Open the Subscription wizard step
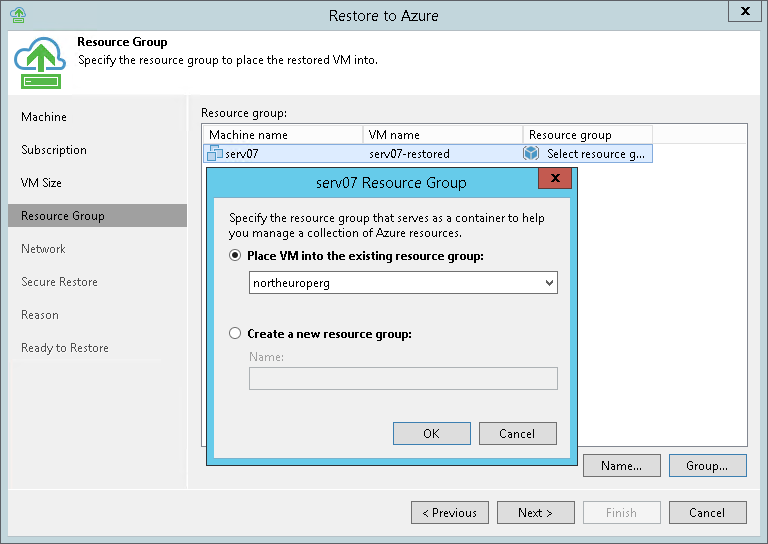Viewport: 768px width, 544px height. [x=54, y=150]
